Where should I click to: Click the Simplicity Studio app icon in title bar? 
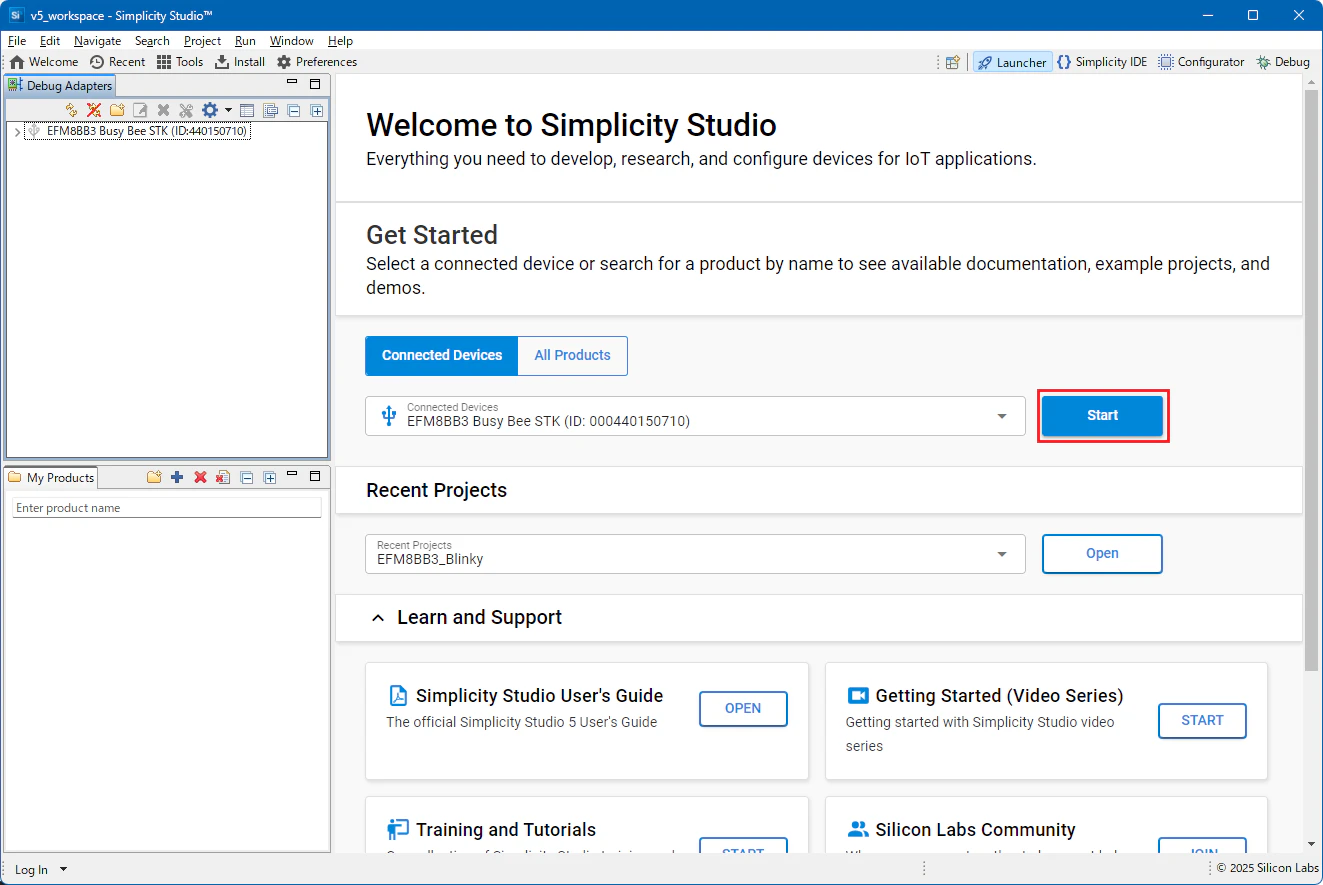pos(16,15)
